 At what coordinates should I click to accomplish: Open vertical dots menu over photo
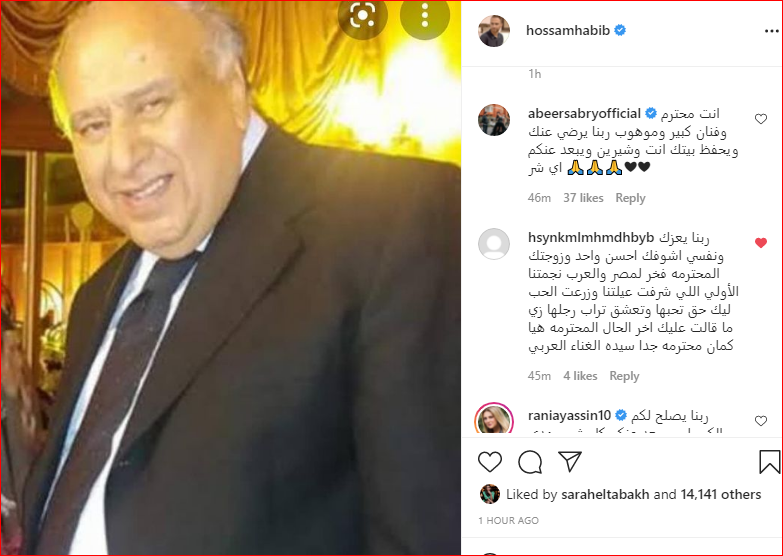tap(425, 16)
